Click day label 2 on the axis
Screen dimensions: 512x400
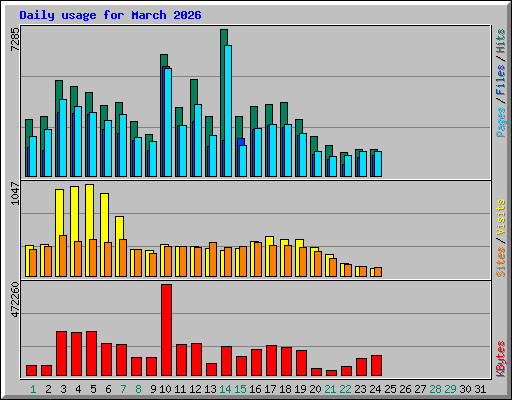pyautogui.click(x=48, y=389)
